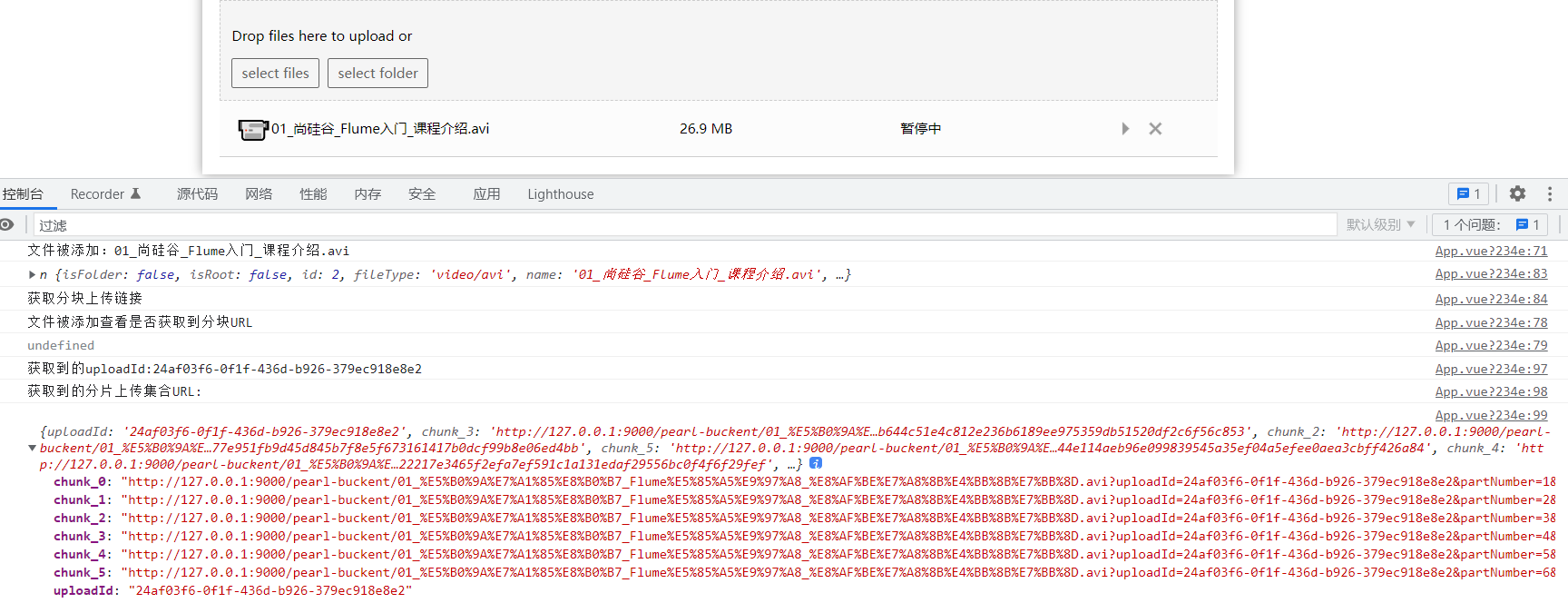Click the 暂停中 upload status
This screenshot has height=603, width=1568.
920,129
